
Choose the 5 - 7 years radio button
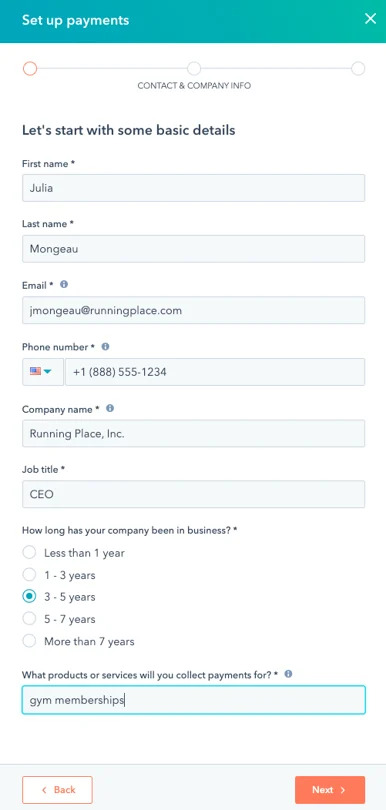coord(29,619)
